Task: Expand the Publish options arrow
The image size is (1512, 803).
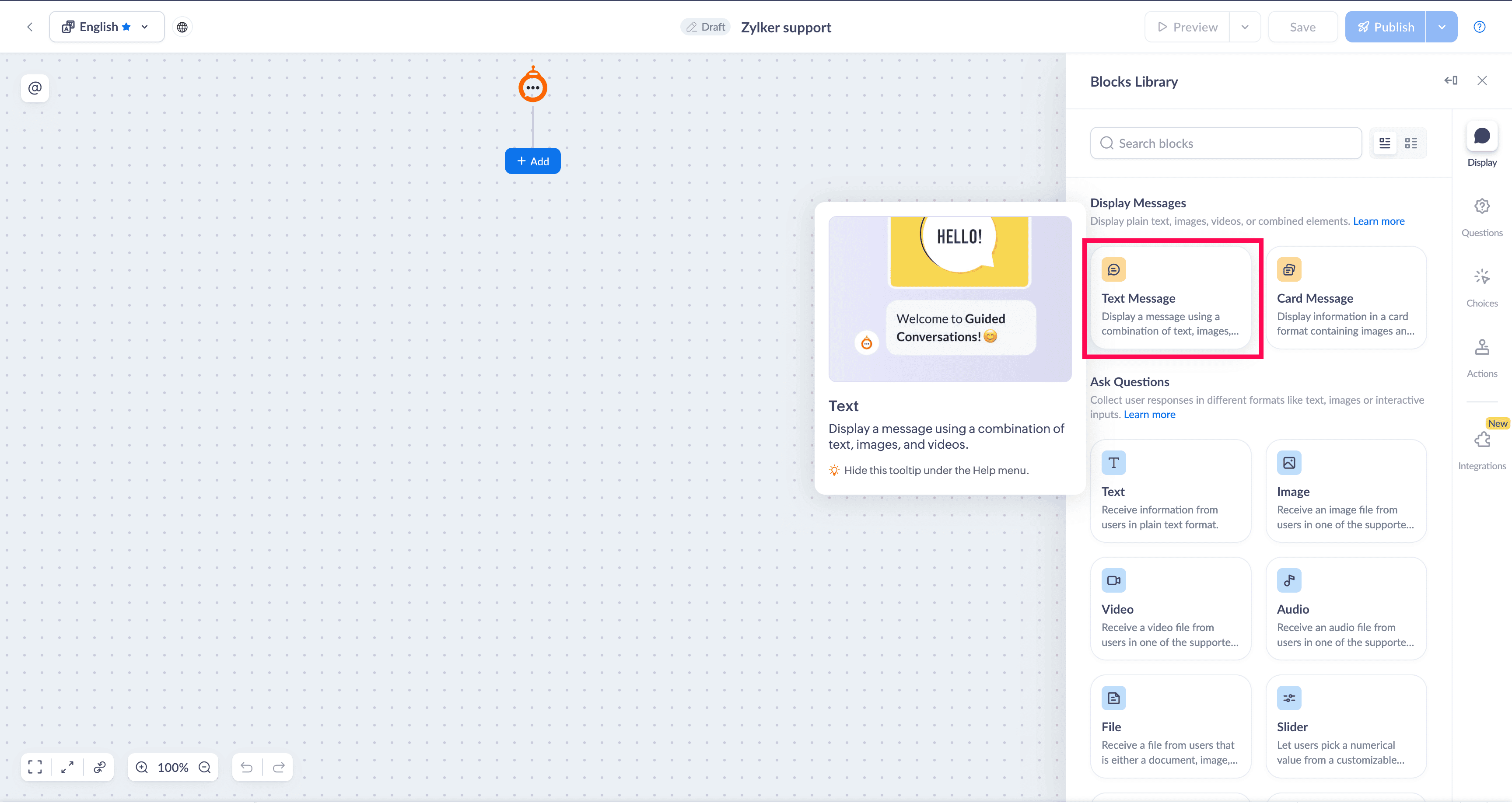Action: [1442, 27]
